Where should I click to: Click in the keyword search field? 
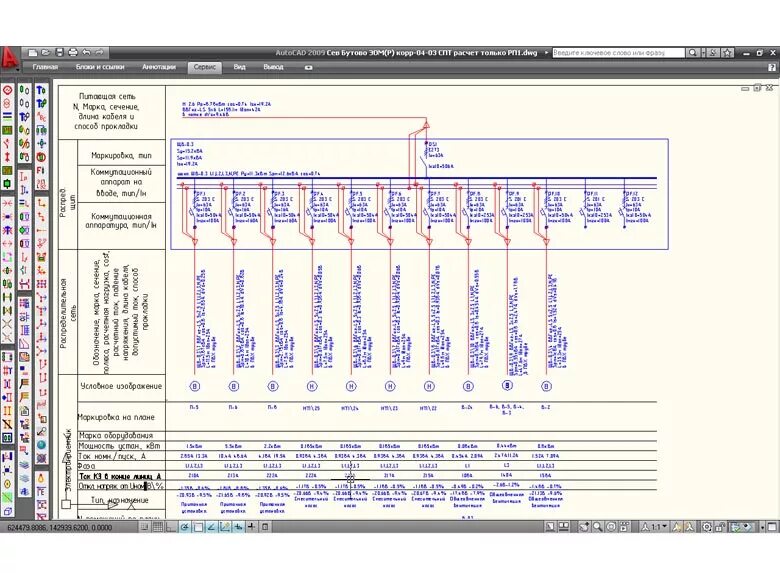tap(618, 52)
